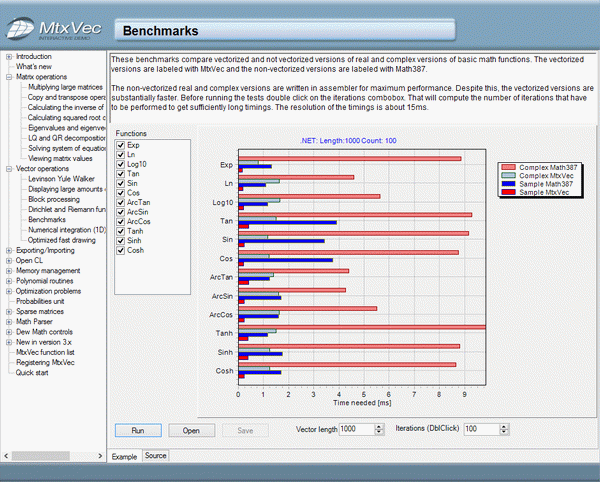Click Complex MtxVec legend swatch

tap(509, 176)
